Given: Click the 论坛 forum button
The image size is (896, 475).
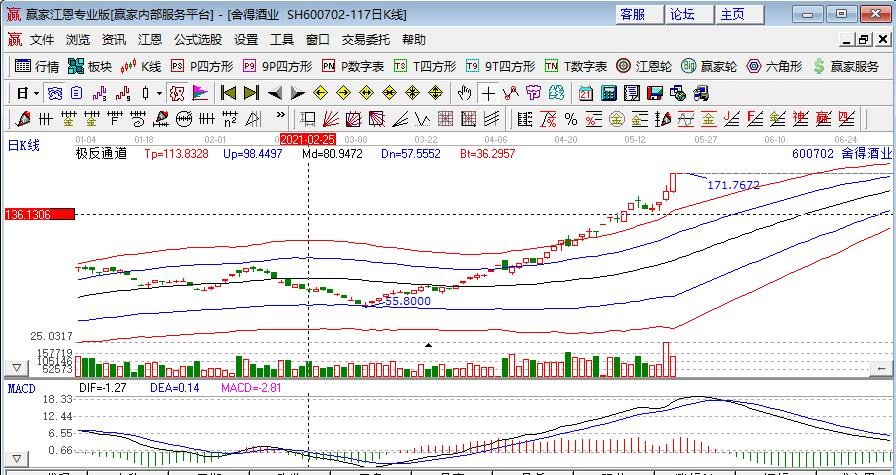Looking at the screenshot, I should tap(690, 14).
